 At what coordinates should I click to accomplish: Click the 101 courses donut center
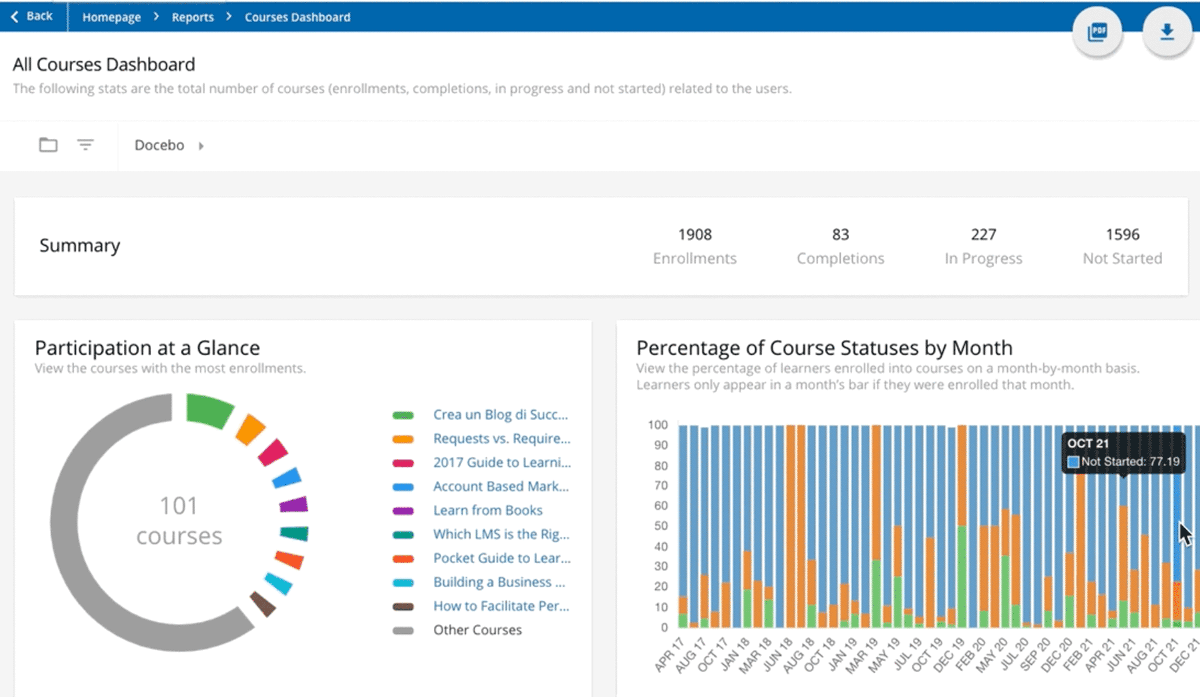179,521
